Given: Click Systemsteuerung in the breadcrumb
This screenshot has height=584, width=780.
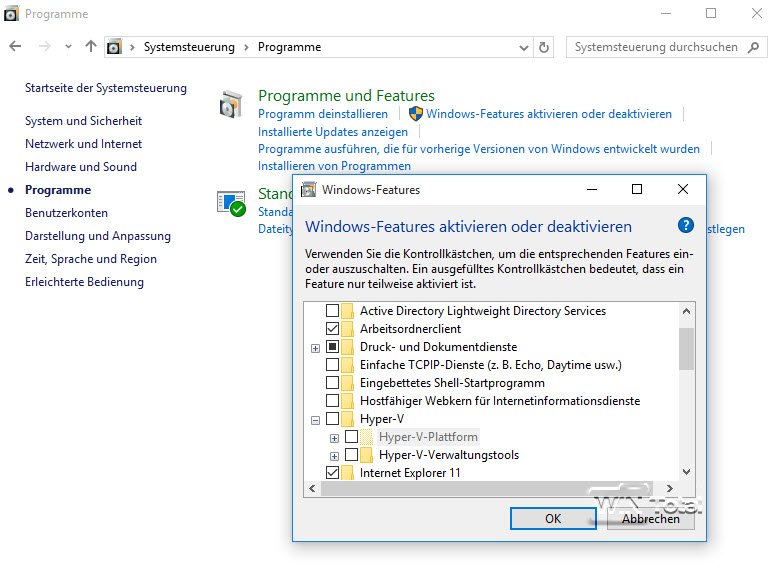Looking at the screenshot, I should pos(189,47).
